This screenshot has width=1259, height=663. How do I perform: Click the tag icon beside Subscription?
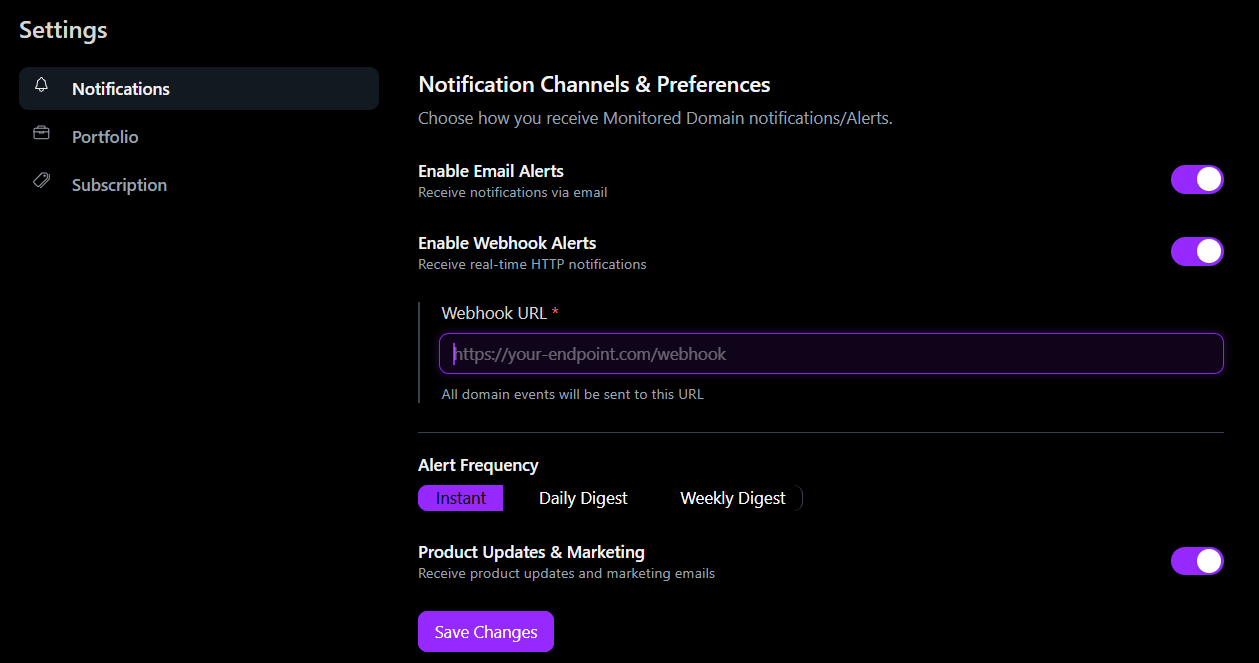(41, 183)
